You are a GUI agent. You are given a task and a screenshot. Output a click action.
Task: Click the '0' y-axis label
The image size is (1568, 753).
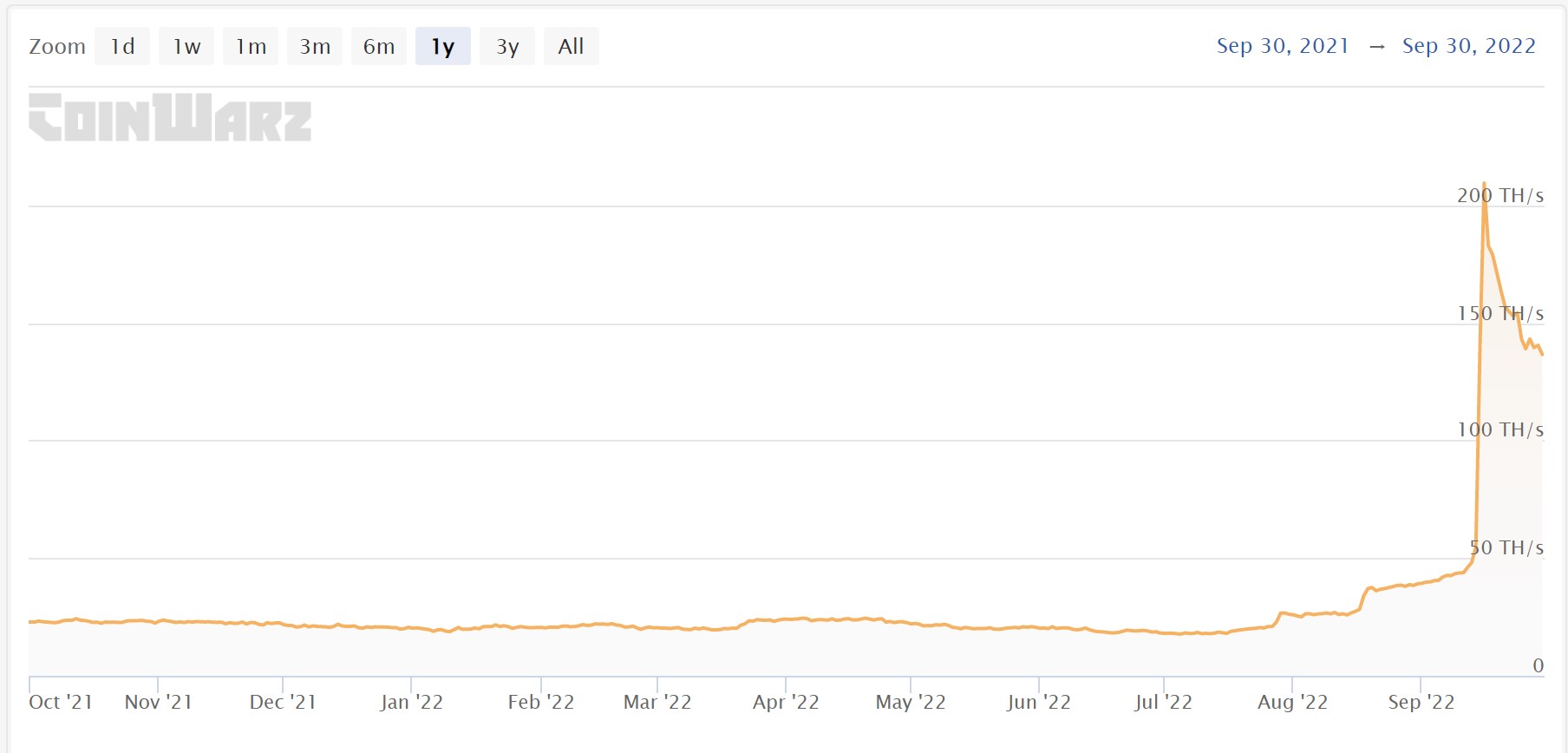[1539, 665]
